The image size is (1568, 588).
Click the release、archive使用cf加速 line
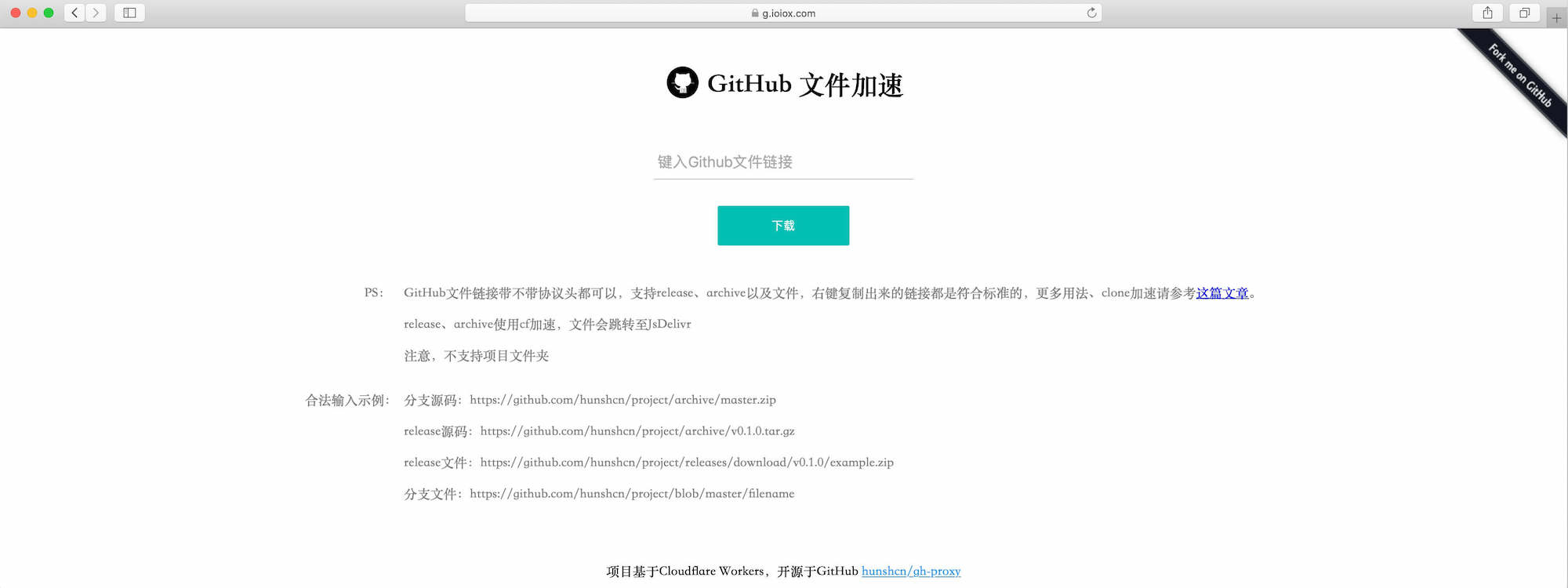click(547, 325)
